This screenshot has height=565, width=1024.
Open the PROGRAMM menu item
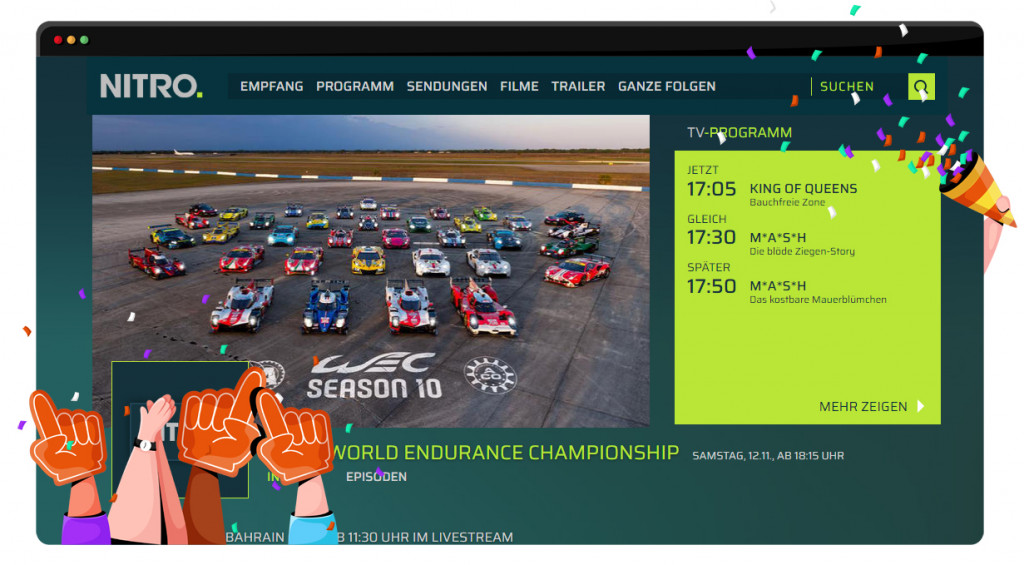coord(355,86)
